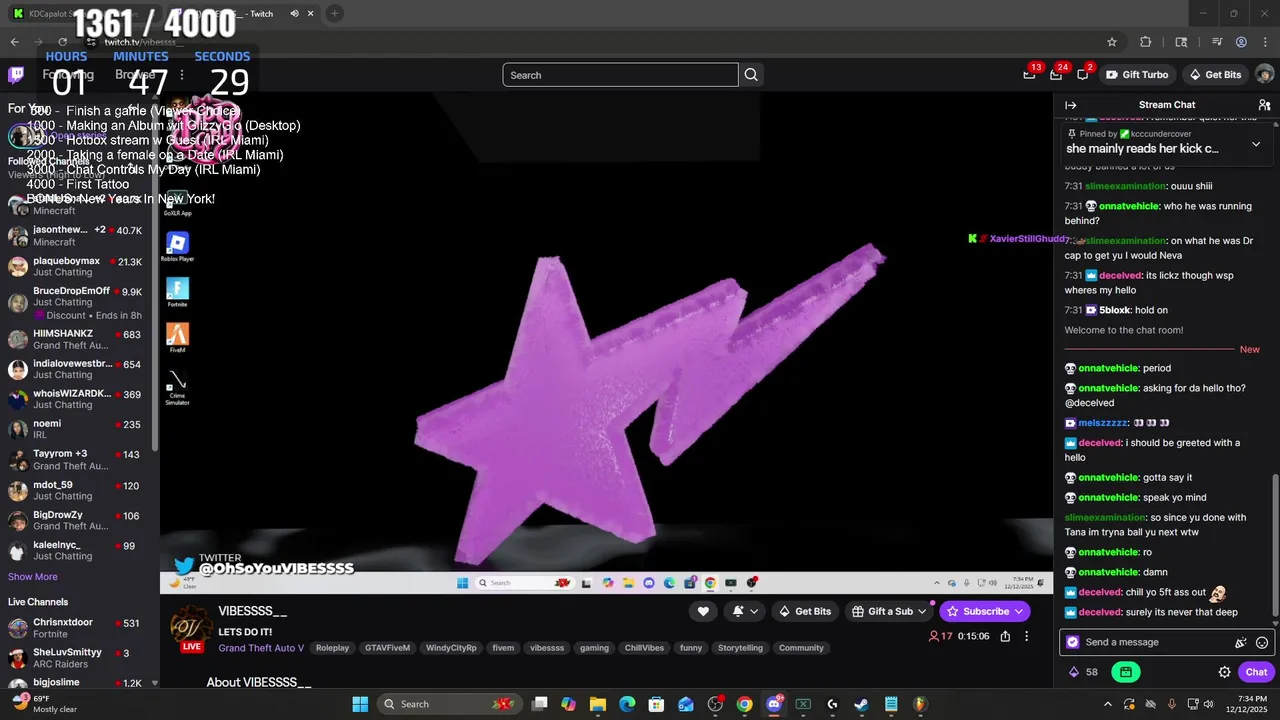Open the notification bell dropdown for VIBESSSS__
This screenshot has width=1280, height=720.
tap(745, 611)
